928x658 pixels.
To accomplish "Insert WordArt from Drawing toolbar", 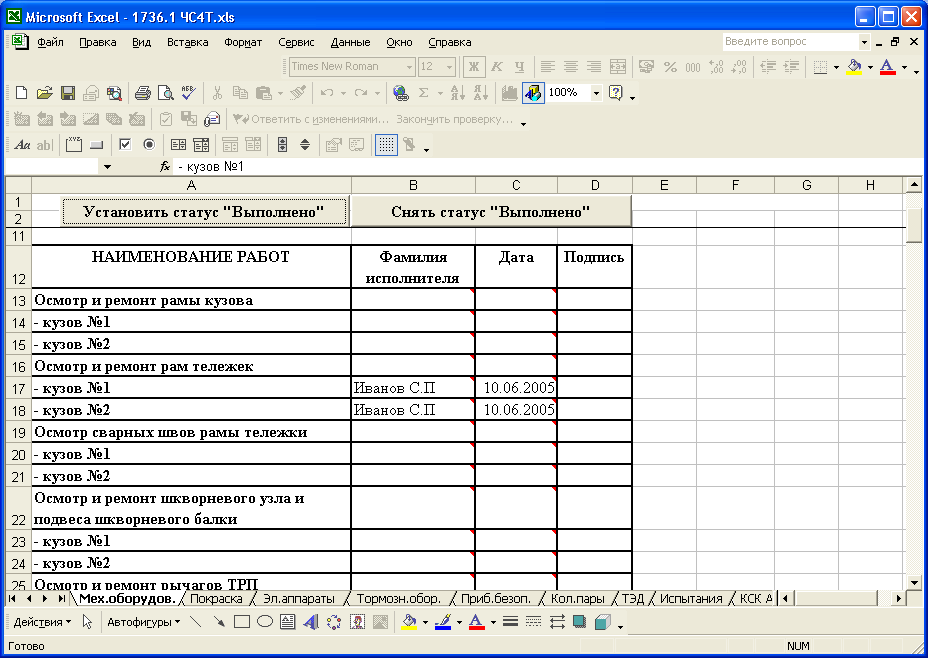I will pos(311,622).
